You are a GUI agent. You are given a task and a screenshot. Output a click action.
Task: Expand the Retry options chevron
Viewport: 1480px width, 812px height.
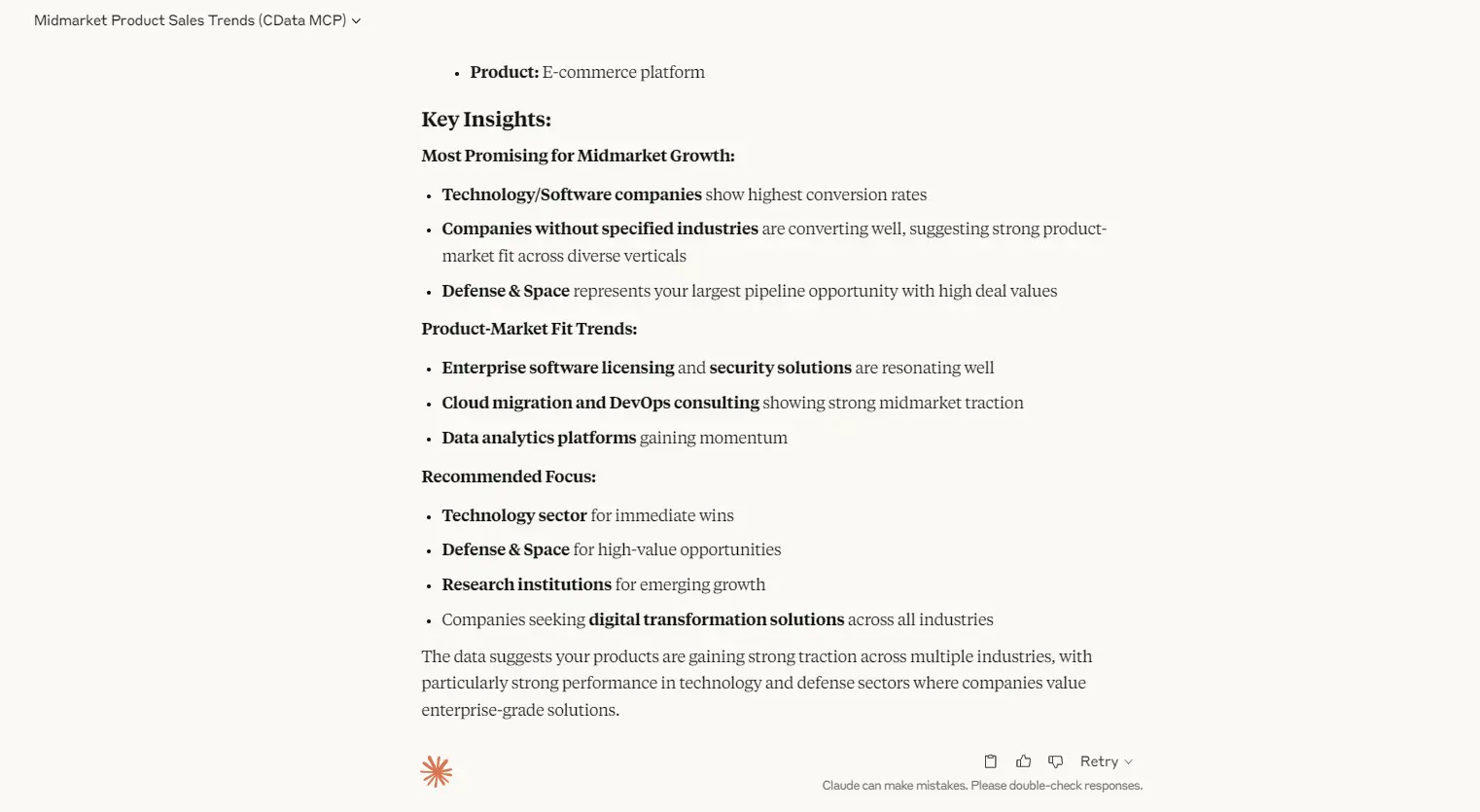click(x=1129, y=760)
